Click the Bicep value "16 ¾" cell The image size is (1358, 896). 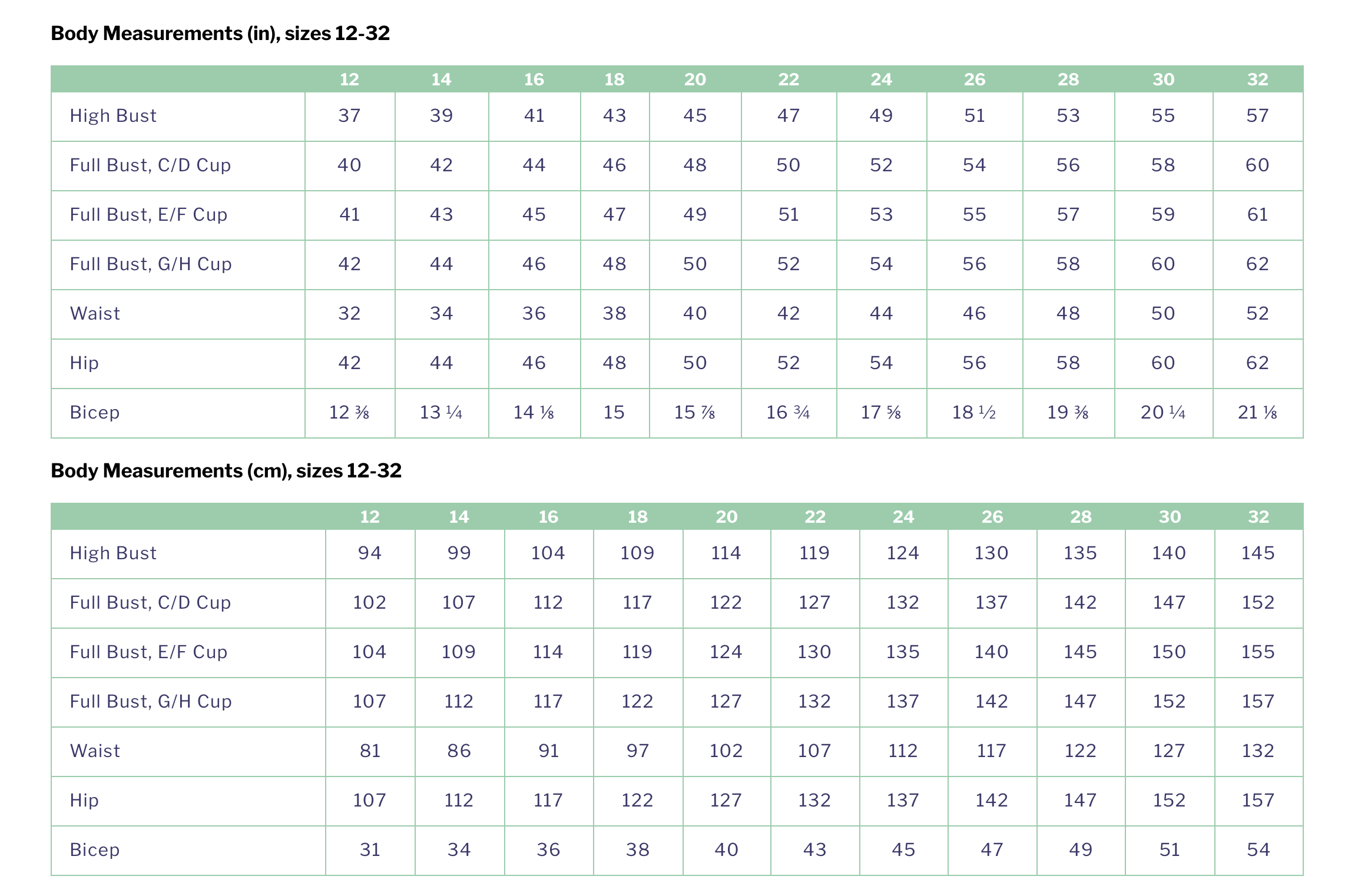788,413
